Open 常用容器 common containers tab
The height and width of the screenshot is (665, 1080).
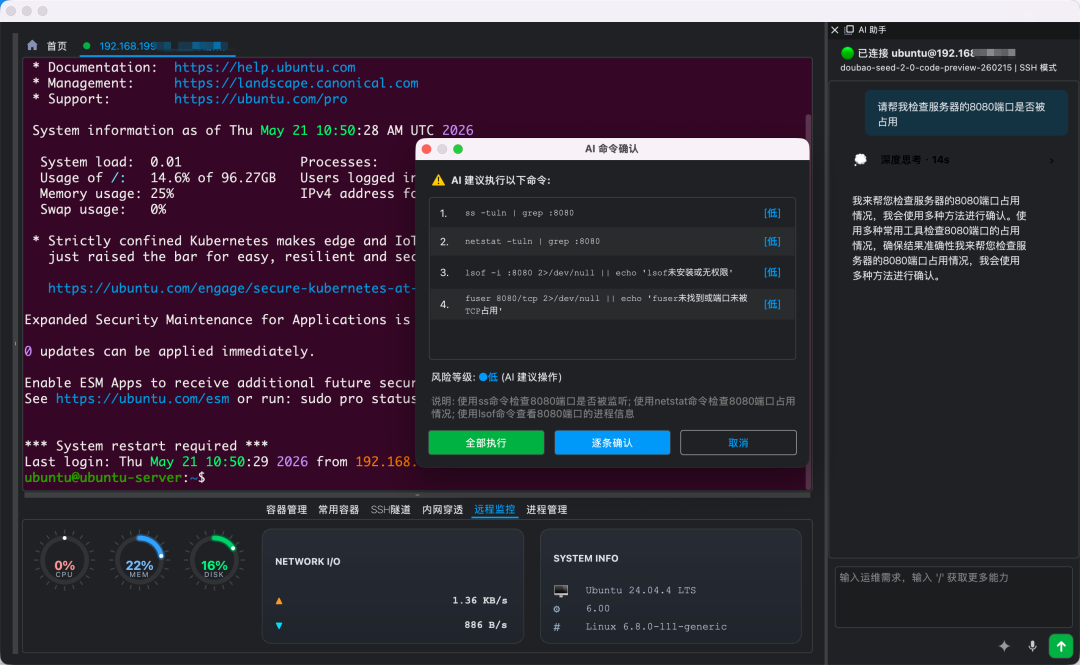[x=338, y=509]
